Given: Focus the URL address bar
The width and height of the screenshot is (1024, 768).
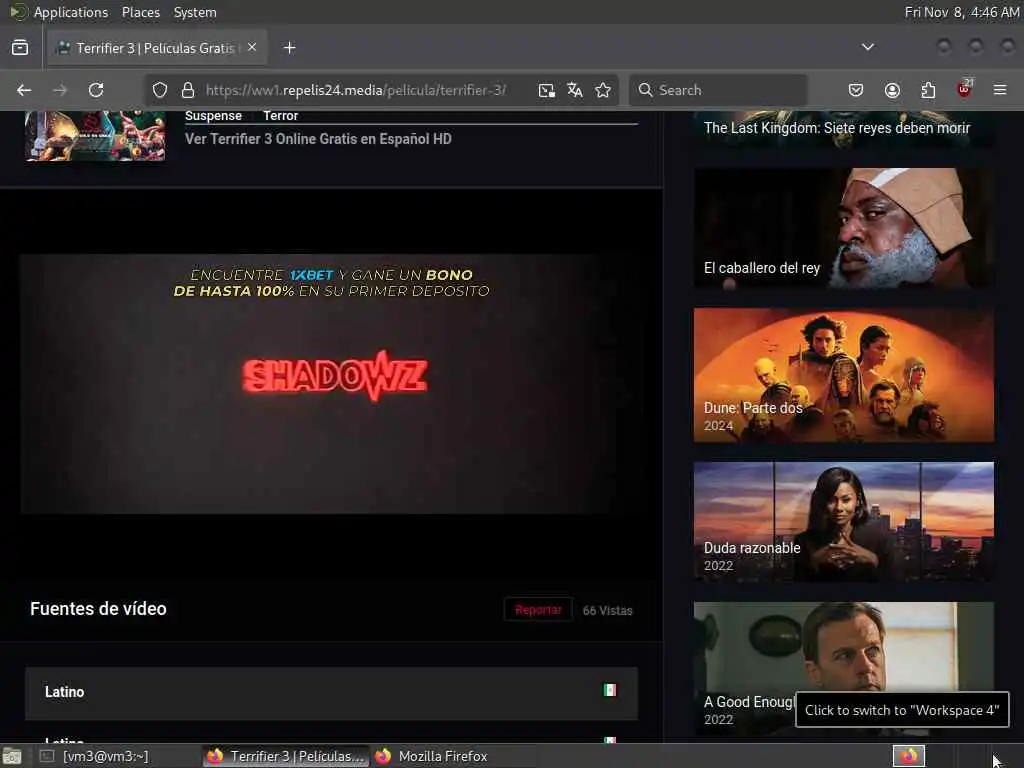Looking at the screenshot, I should click(356, 90).
